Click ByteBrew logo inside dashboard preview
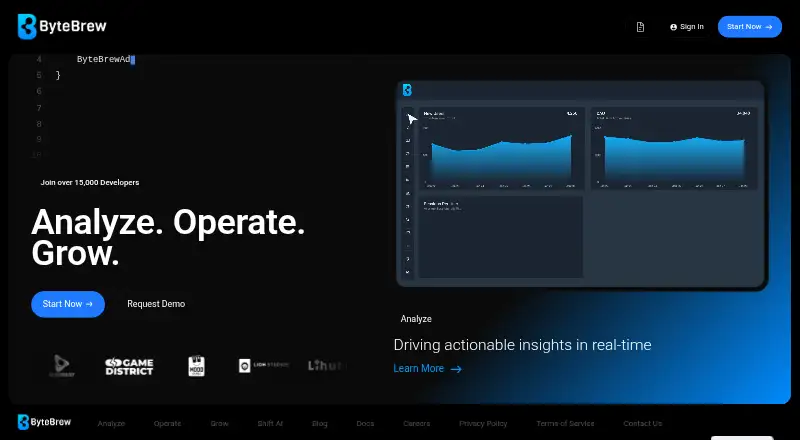Image resolution: width=800 pixels, height=440 pixels. coord(407,90)
